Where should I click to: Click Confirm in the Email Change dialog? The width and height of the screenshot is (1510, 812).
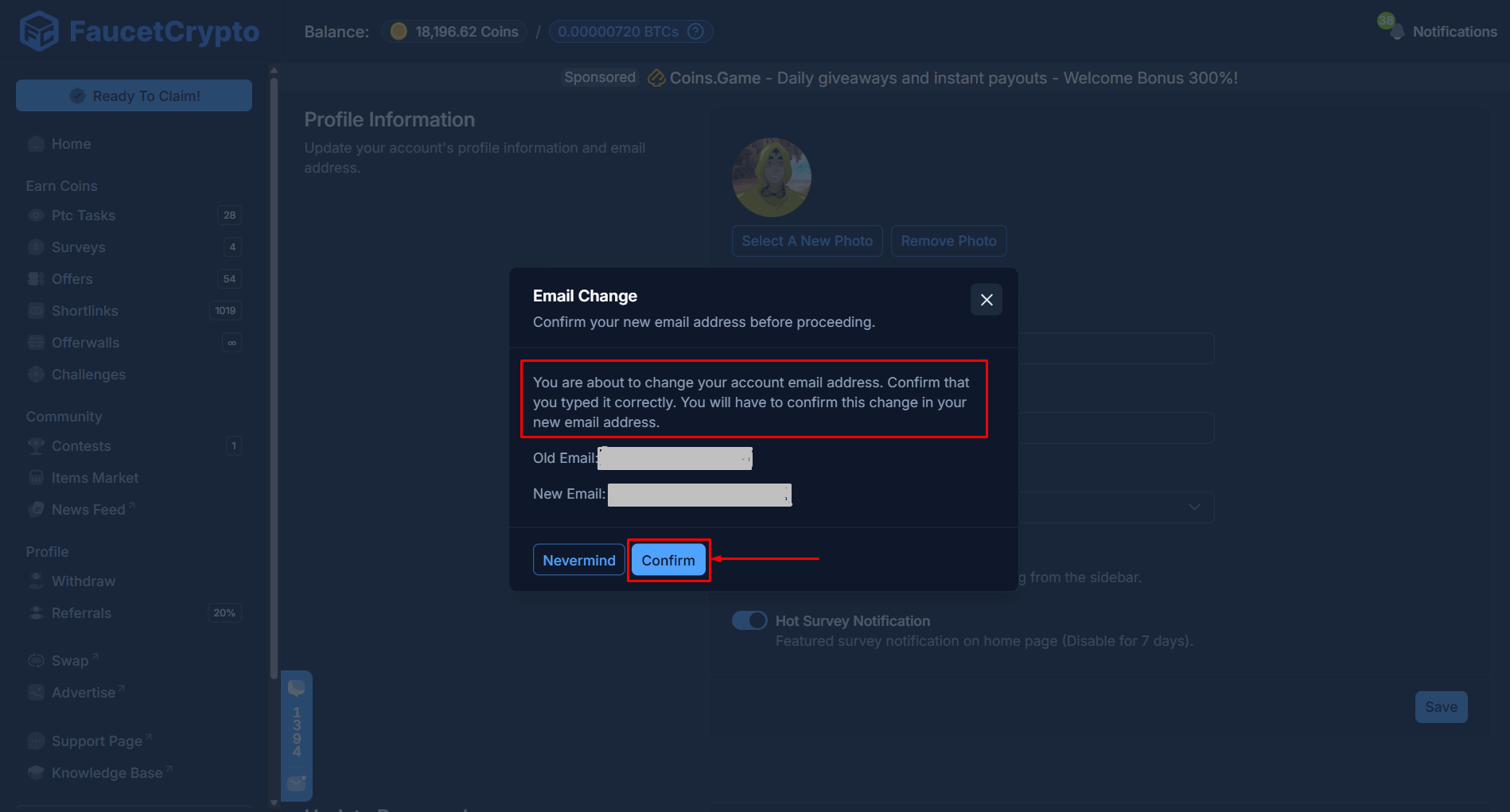(667, 559)
